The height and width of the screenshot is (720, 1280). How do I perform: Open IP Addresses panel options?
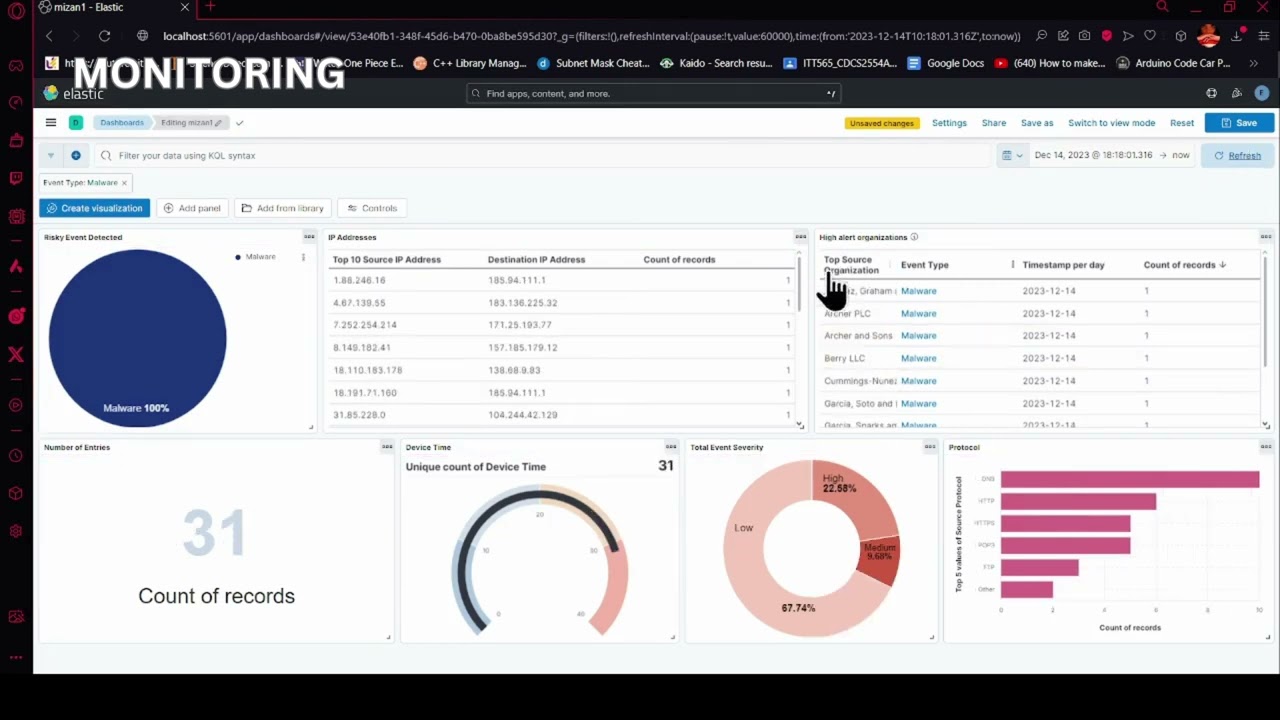pos(800,237)
